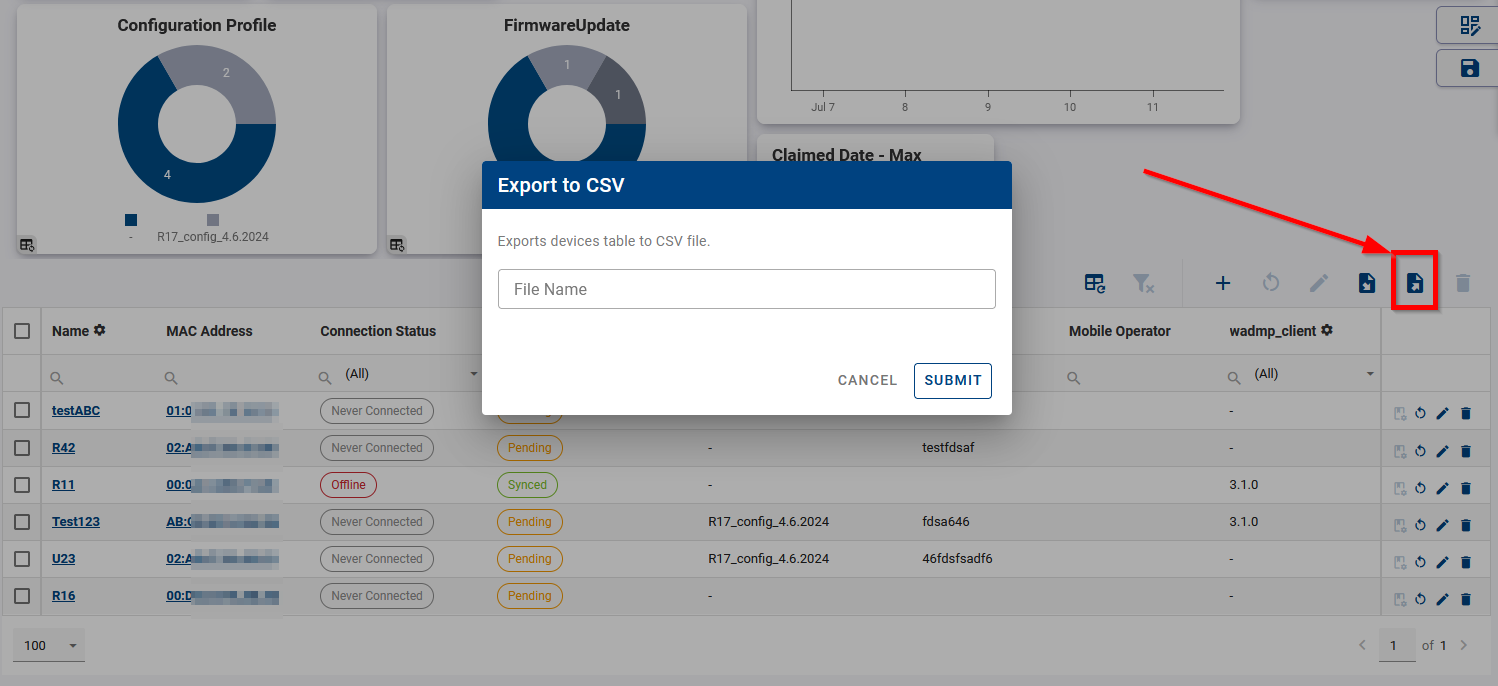Click the pencil icon on row R11
This screenshot has height=686, width=1498.
point(1443,488)
